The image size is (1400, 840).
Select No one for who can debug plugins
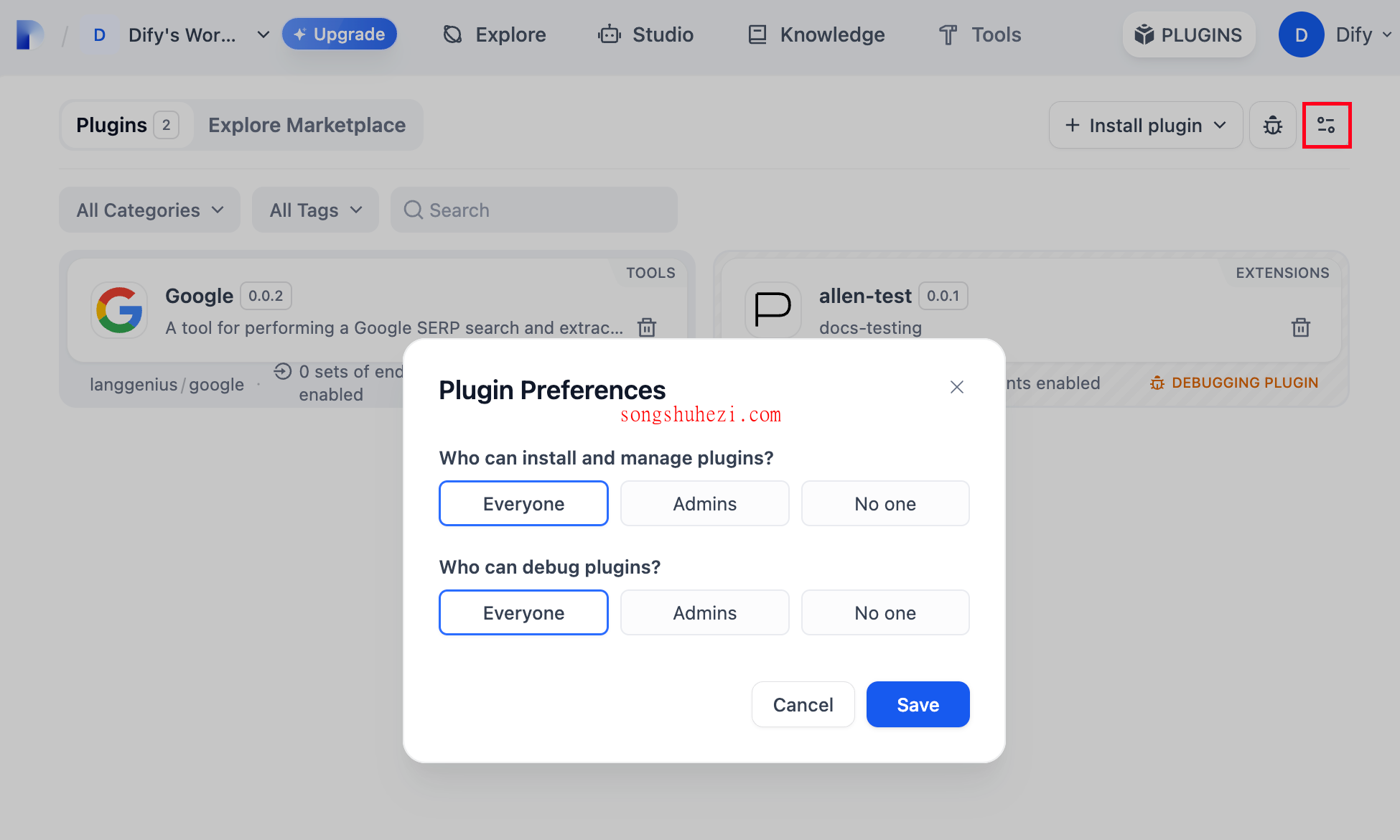click(x=885, y=612)
